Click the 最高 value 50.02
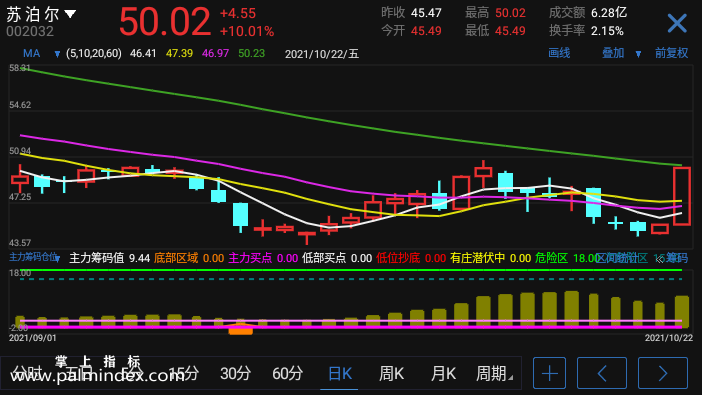Viewport: 702px width, 395px height. point(510,13)
